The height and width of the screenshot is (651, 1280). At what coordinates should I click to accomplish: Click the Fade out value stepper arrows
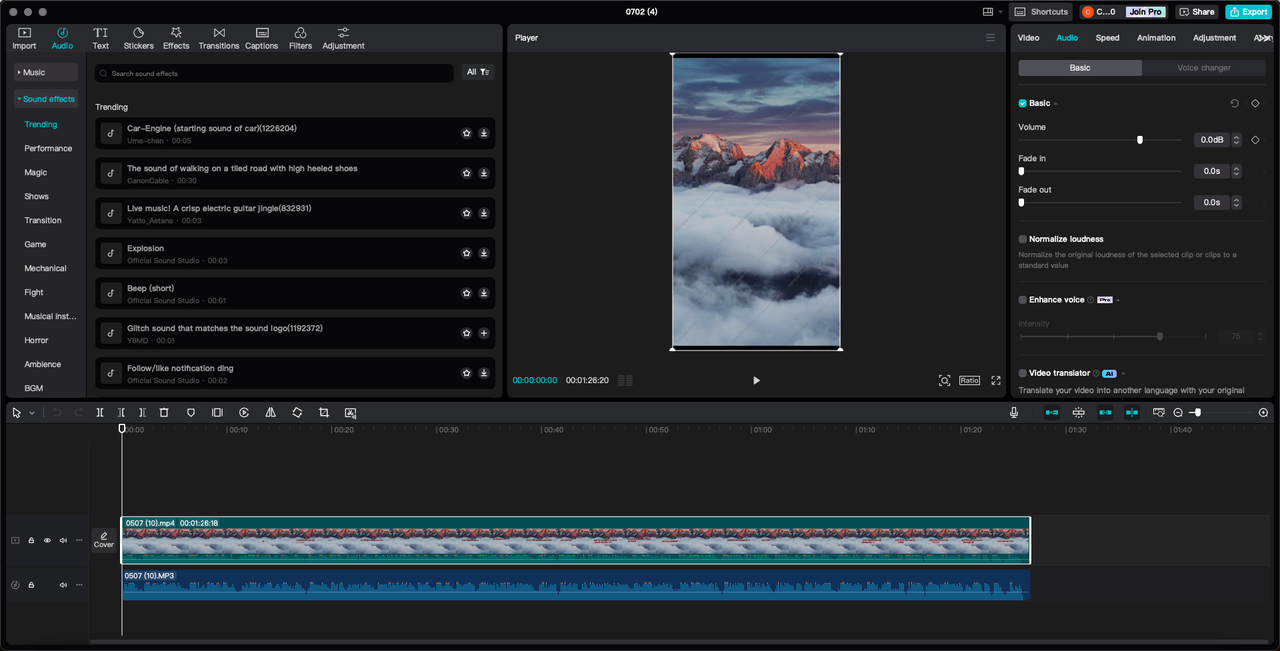tap(1236, 202)
